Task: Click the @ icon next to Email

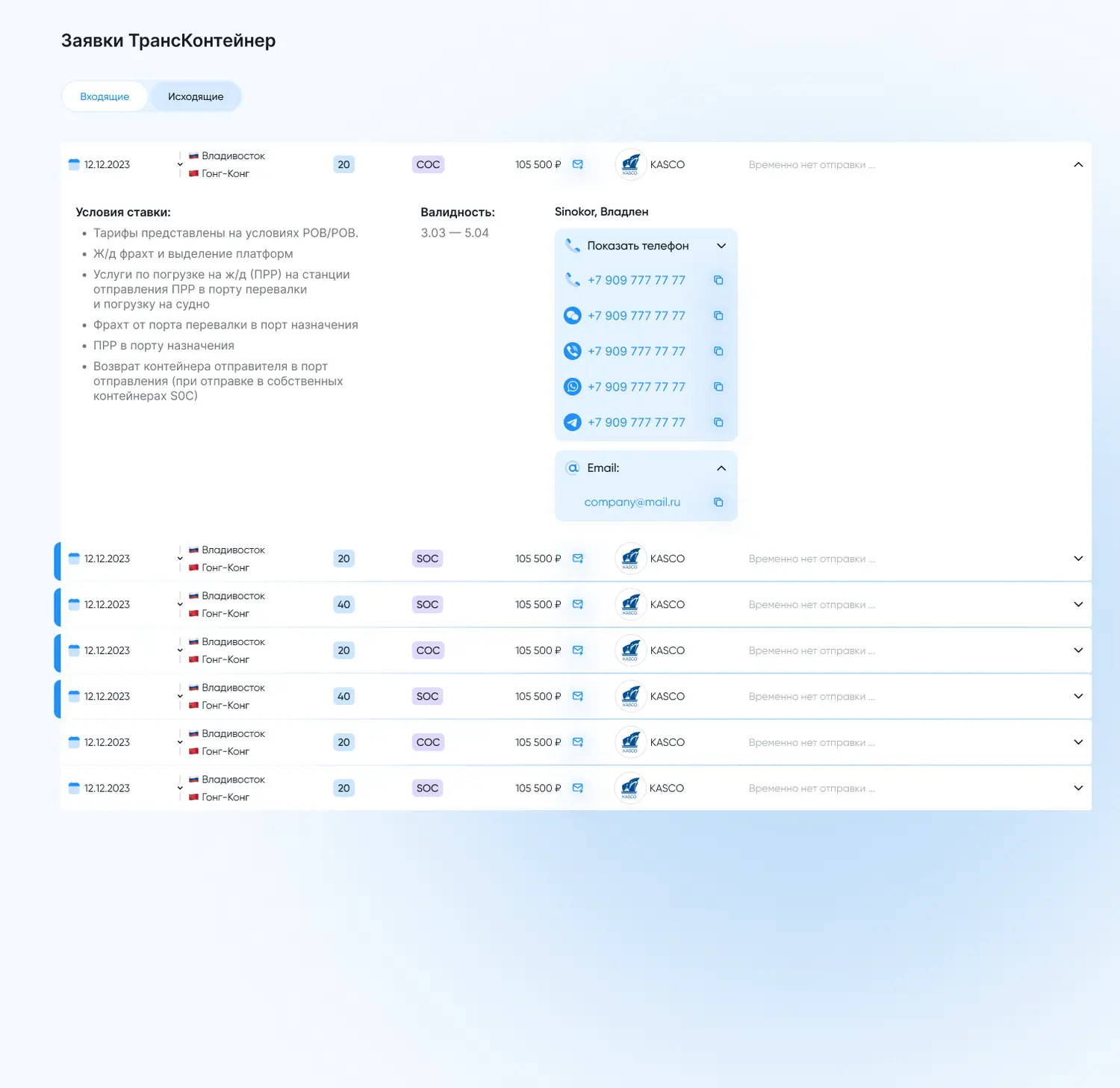Action: 573,468
